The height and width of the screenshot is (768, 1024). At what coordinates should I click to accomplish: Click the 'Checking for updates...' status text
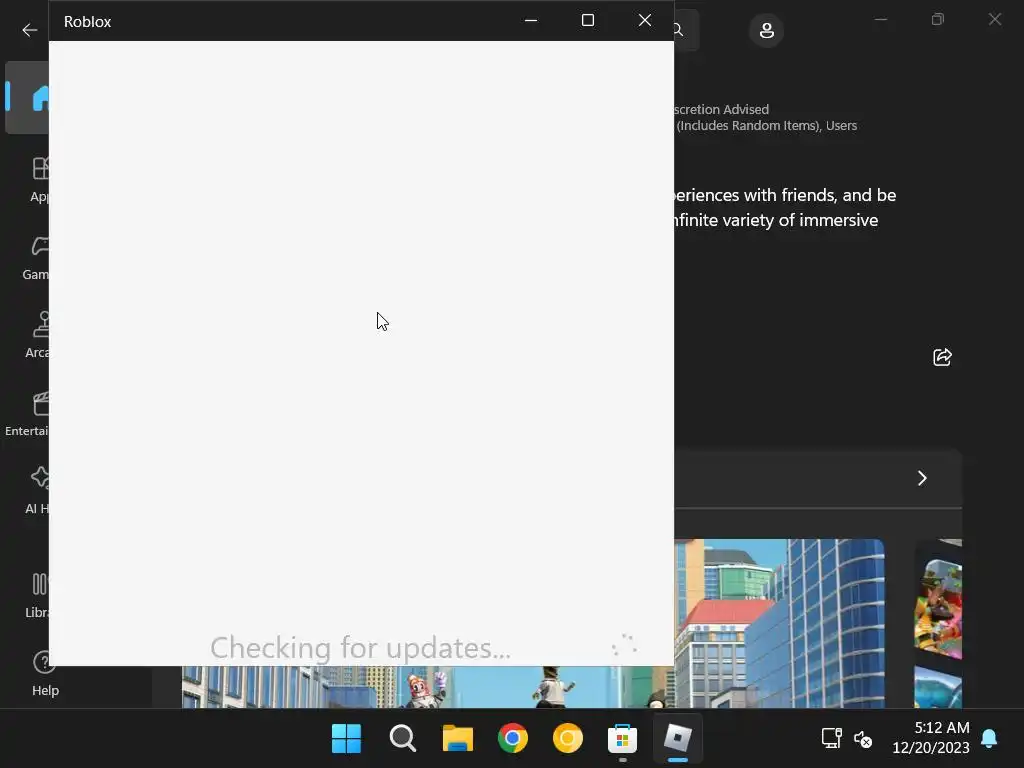pyautogui.click(x=360, y=648)
